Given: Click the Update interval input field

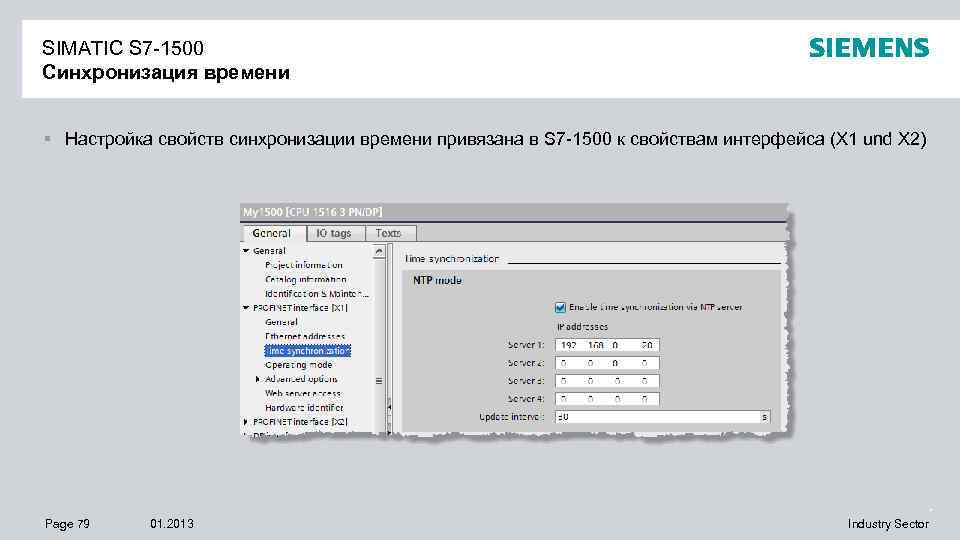Looking at the screenshot, I should pos(658,417).
